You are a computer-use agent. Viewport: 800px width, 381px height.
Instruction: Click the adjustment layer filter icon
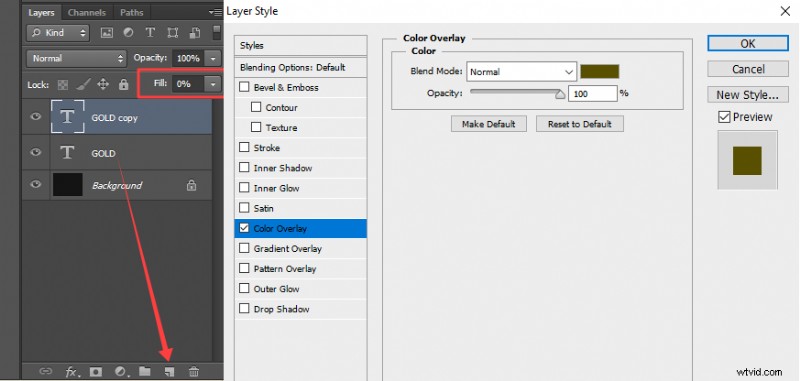pyautogui.click(x=129, y=33)
